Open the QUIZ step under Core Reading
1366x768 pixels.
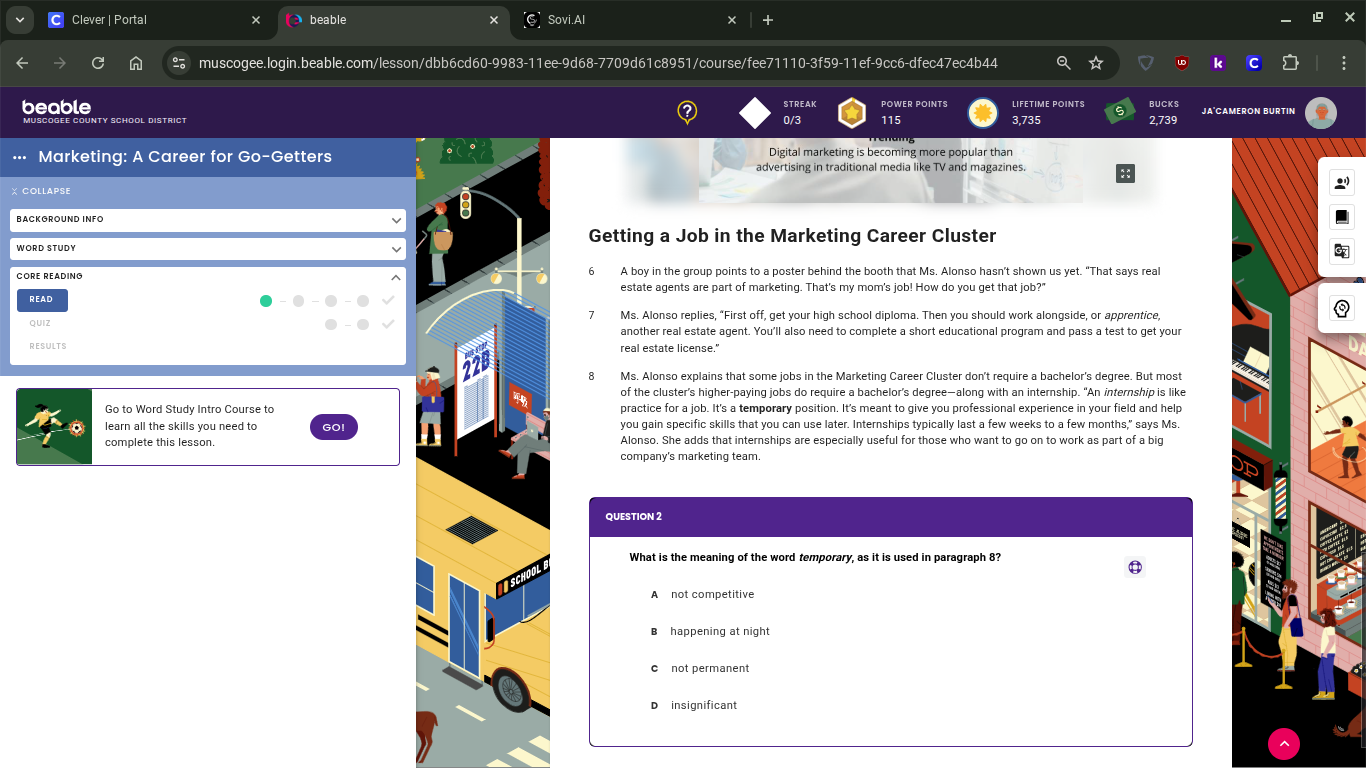click(x=40, y=322)
